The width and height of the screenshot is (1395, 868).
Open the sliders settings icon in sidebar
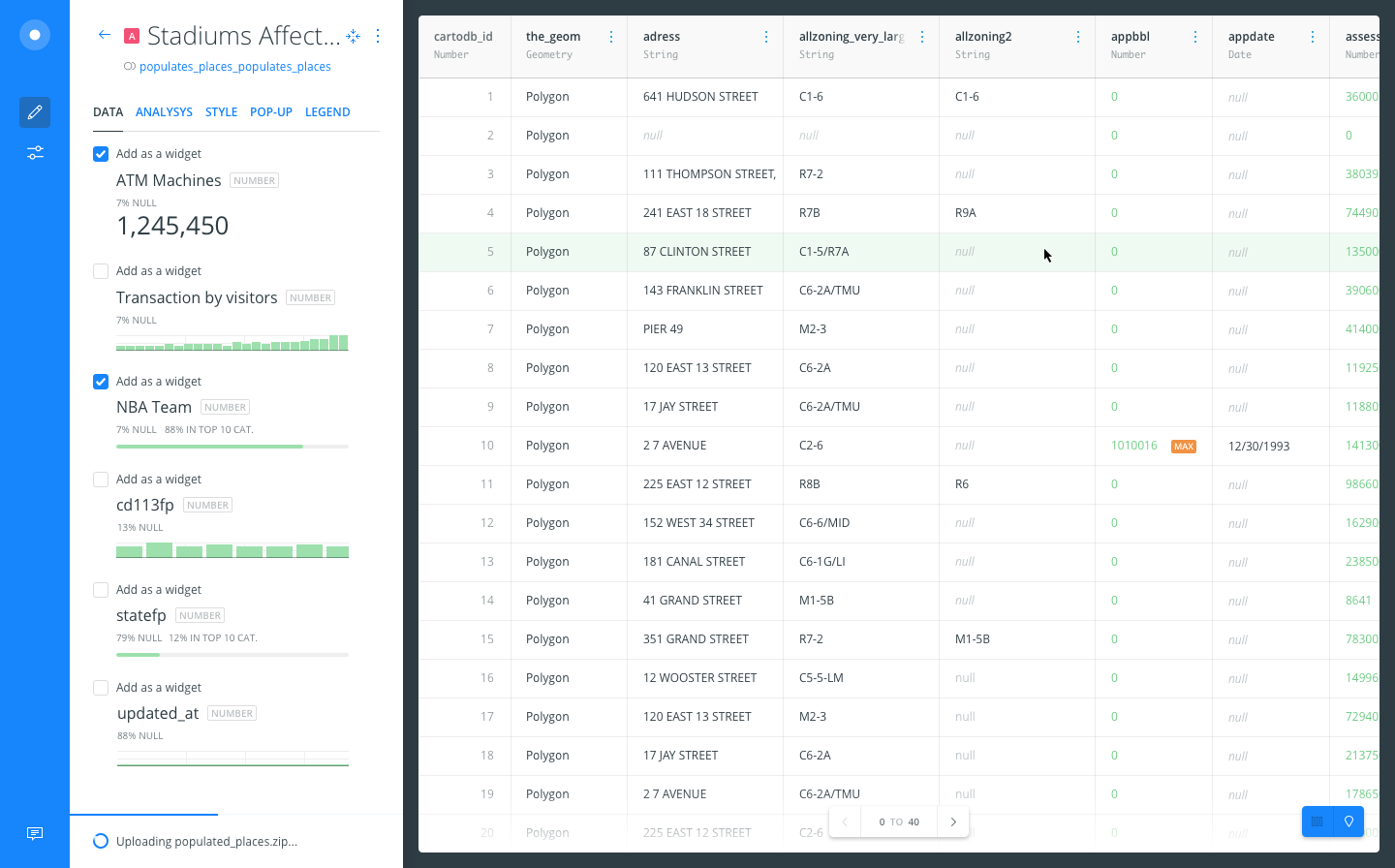coord(35,153)
